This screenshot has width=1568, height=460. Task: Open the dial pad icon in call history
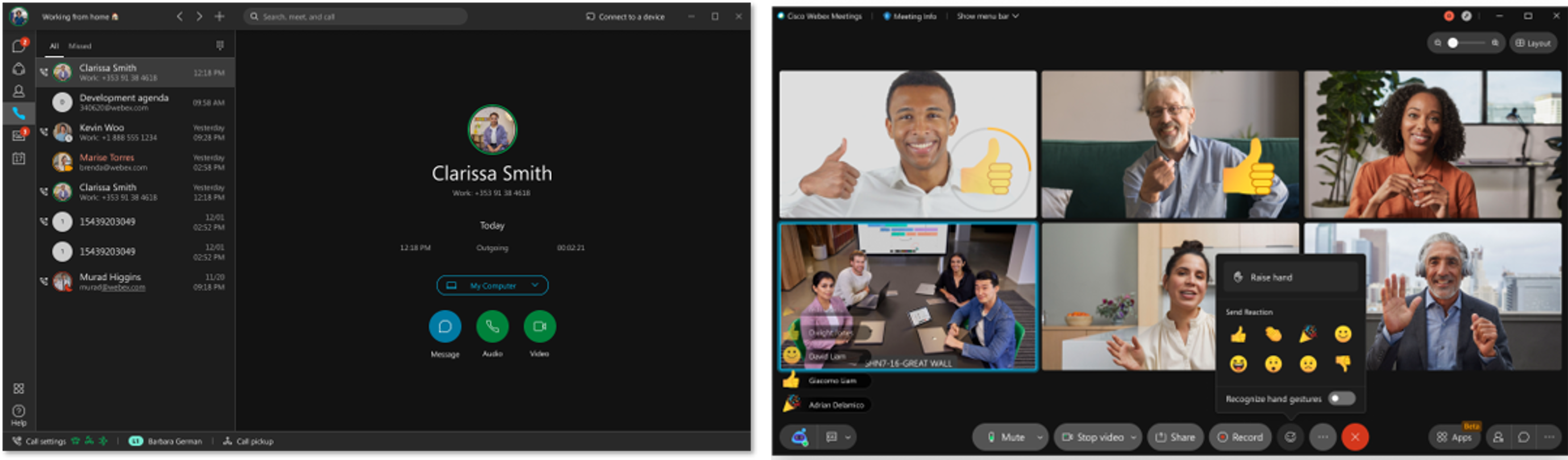(x=220, y=45)
